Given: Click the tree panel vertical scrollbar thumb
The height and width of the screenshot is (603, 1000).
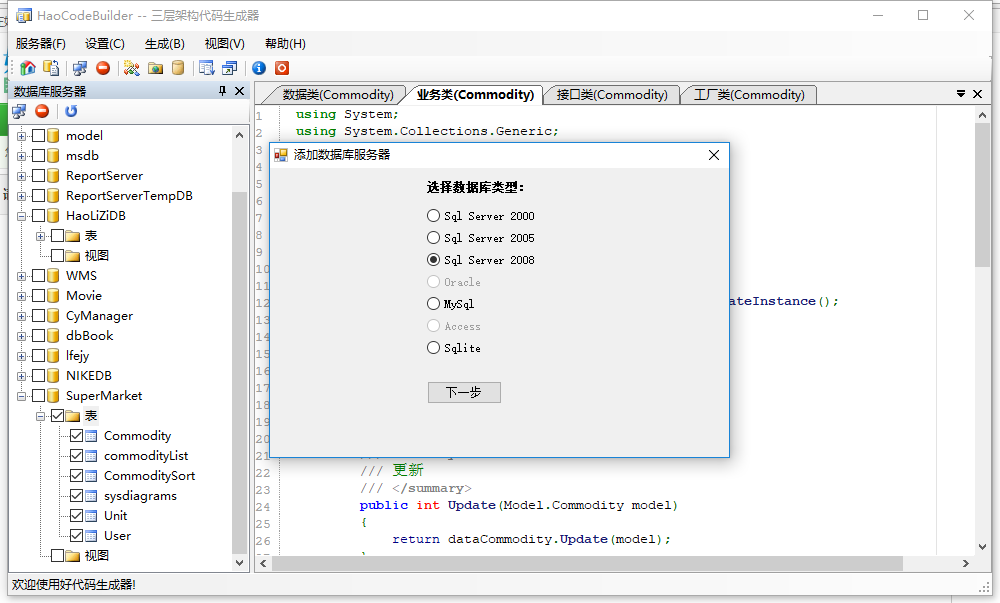Looking at the screenshot, I should pos(239,373).
